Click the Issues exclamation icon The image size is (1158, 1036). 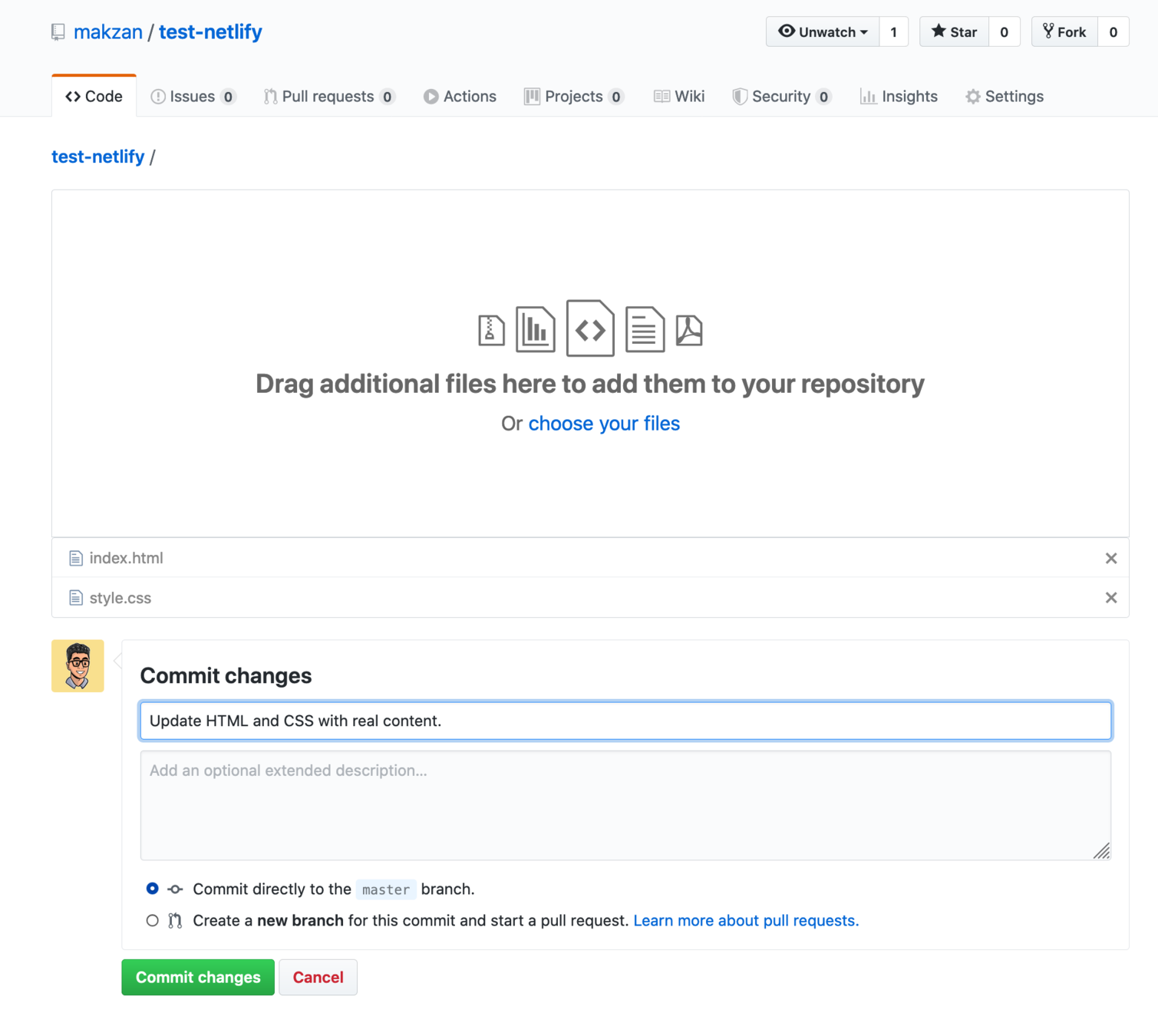(x=158, y=97)
